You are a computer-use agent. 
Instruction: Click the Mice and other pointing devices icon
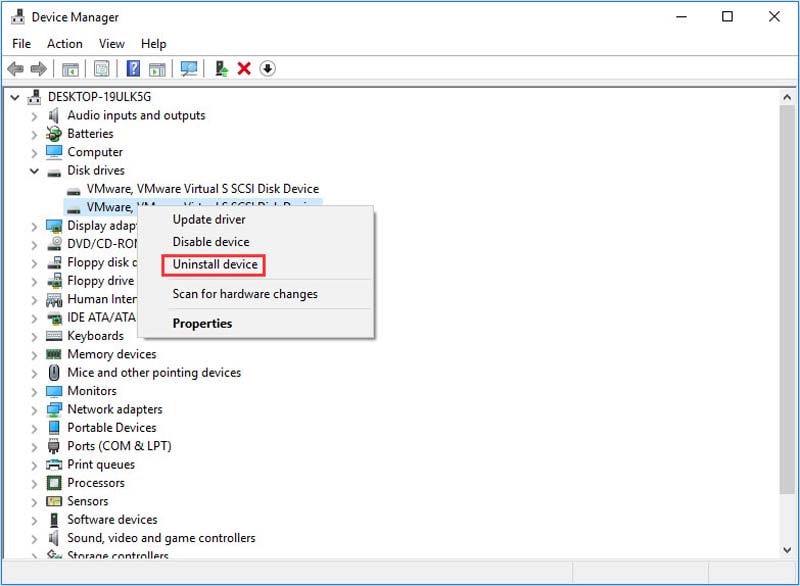pos(54,373)
